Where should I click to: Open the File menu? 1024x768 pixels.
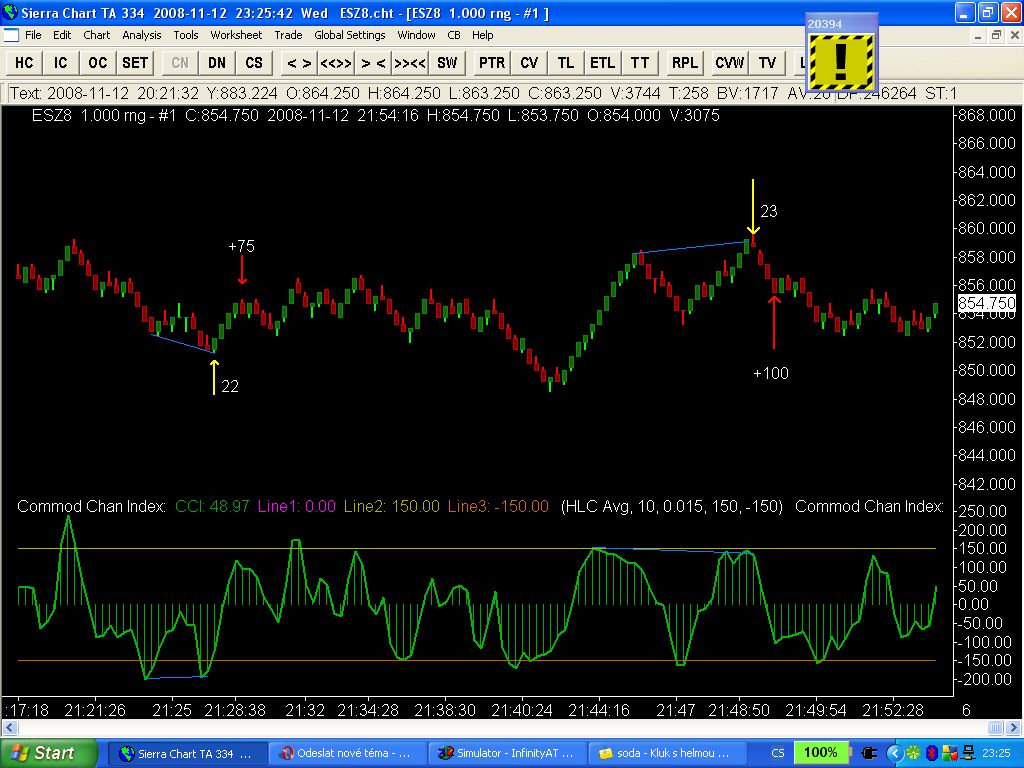33,35
